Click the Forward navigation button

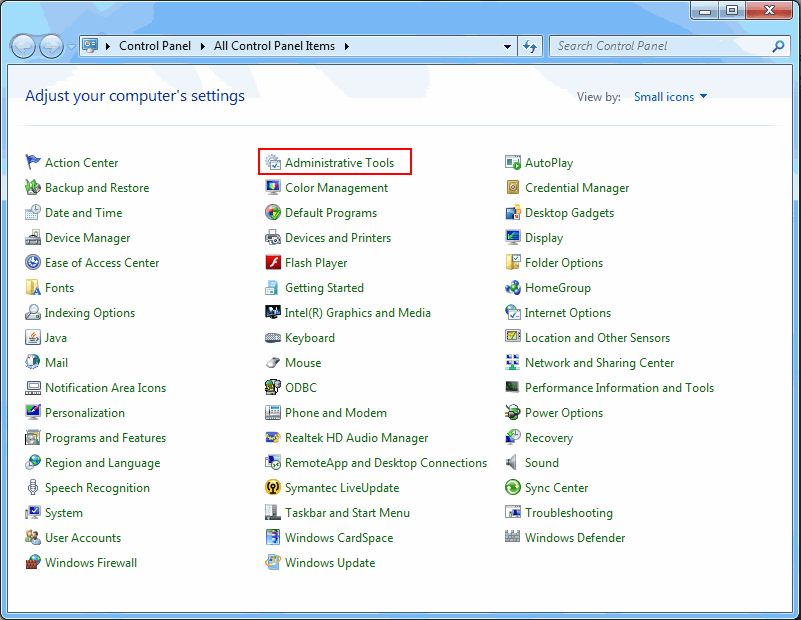tap(51, 47)
